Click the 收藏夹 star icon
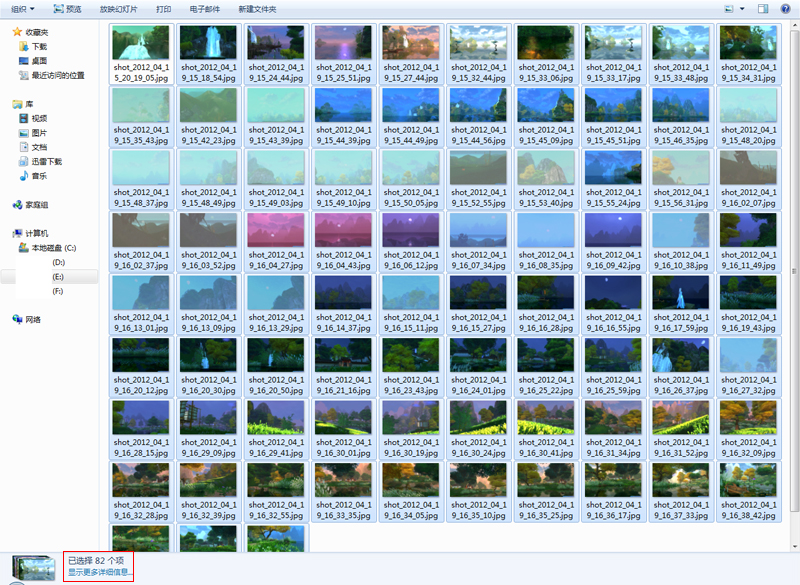This screenshot has width=800, height=585. 17,32
